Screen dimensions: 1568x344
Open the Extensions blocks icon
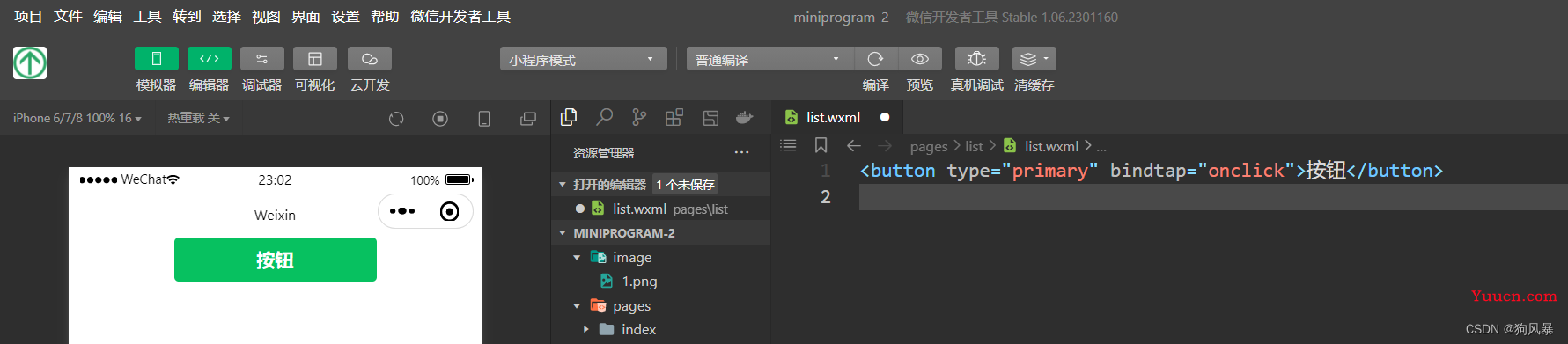coord(674,117)
